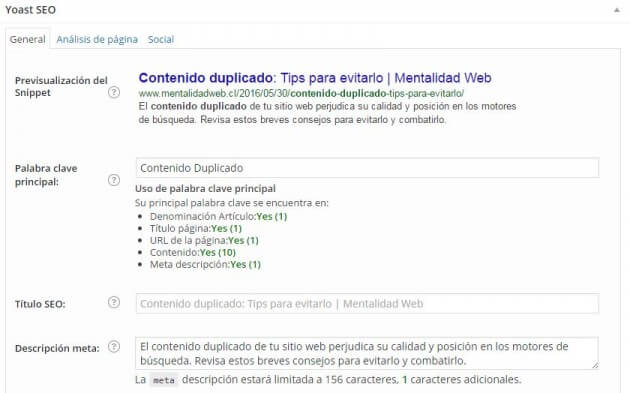
Task: Click snippet title Contenido duplicado: Tips para evitarlo
Action: tap(315, 78)
